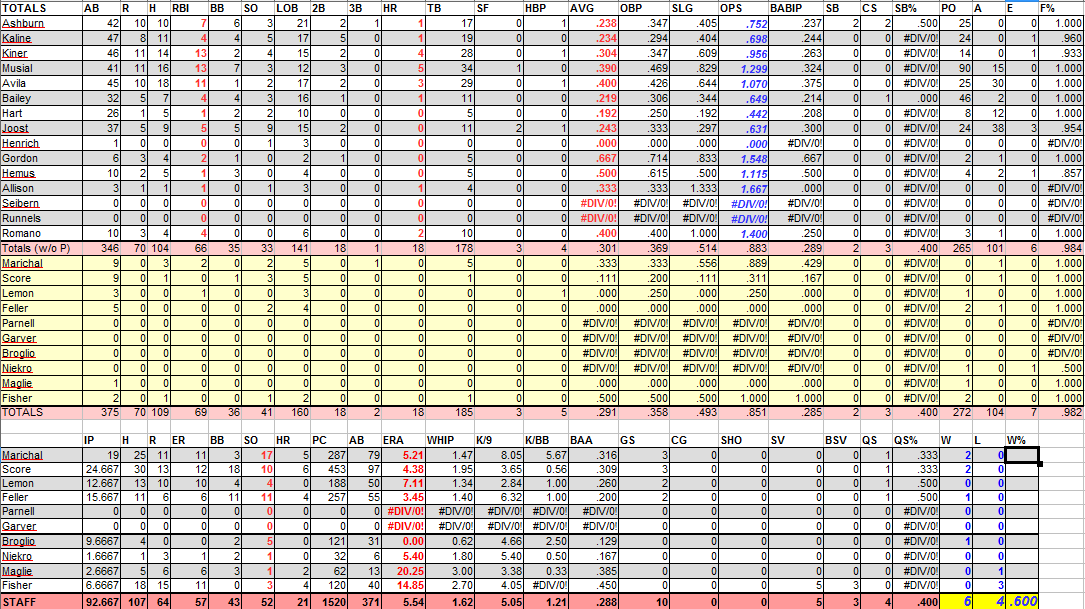This screenshot has width=1085, height=609.
Task: Select the ERA column header
Action: [x=403, y=440]
